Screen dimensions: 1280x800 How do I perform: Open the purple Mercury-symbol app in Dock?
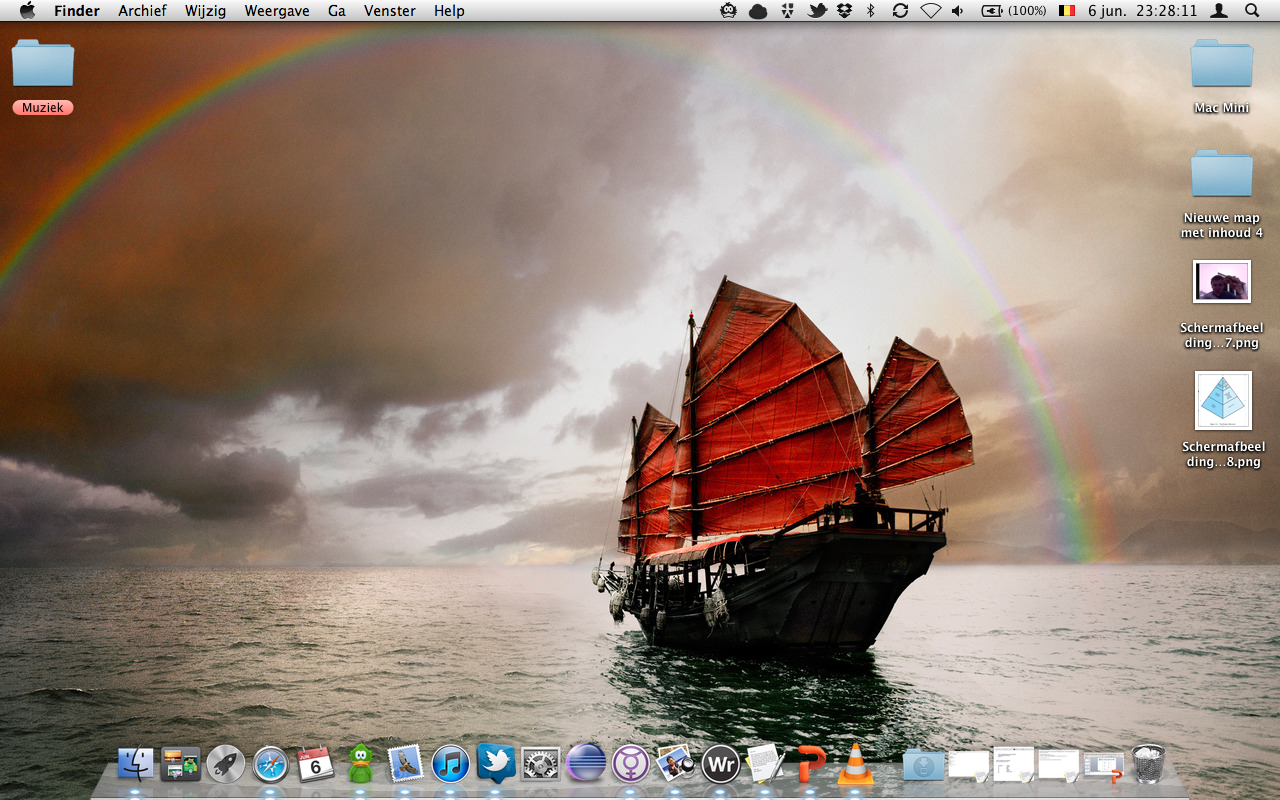(x=631, y=765)
